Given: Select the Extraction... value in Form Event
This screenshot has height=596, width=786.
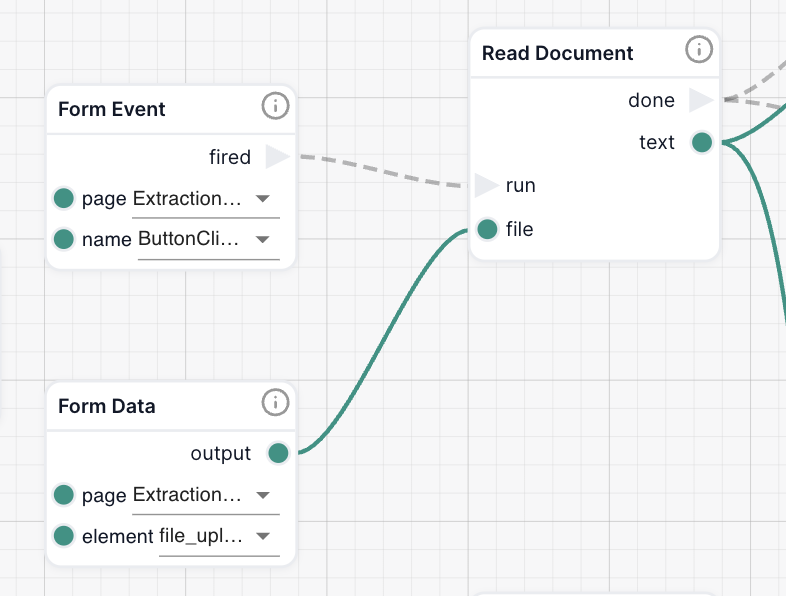Looking at the screenshot, I should pyautogui.click(x=206, y=200).
